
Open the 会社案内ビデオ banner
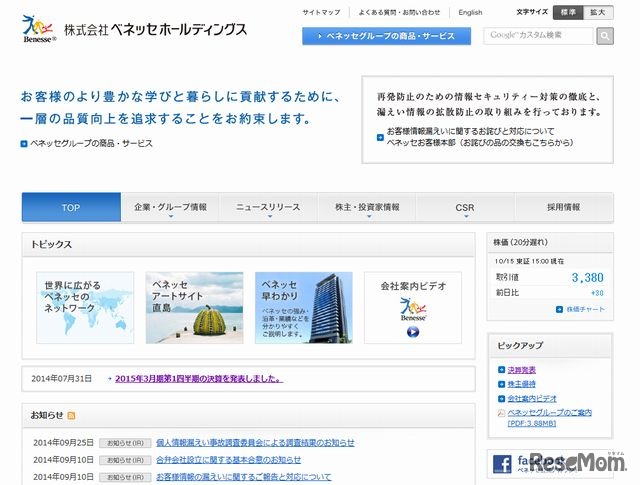click(413, 308)
